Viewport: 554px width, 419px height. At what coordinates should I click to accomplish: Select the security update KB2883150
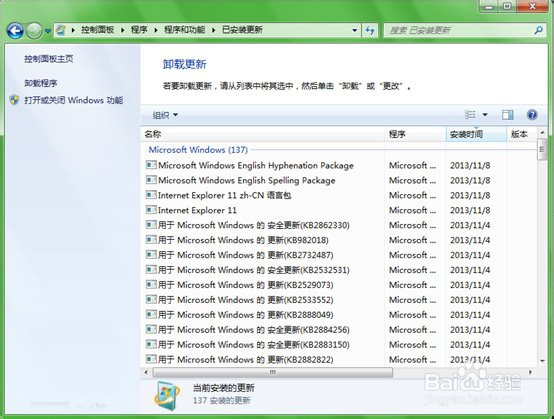click(x=253, y=344)
